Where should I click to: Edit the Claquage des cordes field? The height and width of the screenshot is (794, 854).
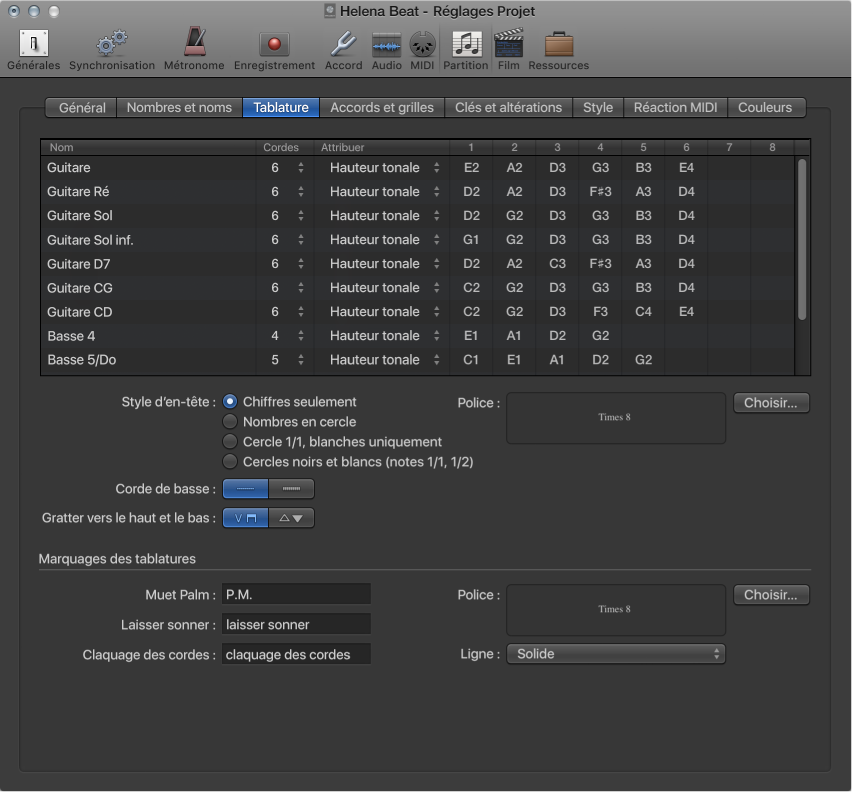(296, 654)
